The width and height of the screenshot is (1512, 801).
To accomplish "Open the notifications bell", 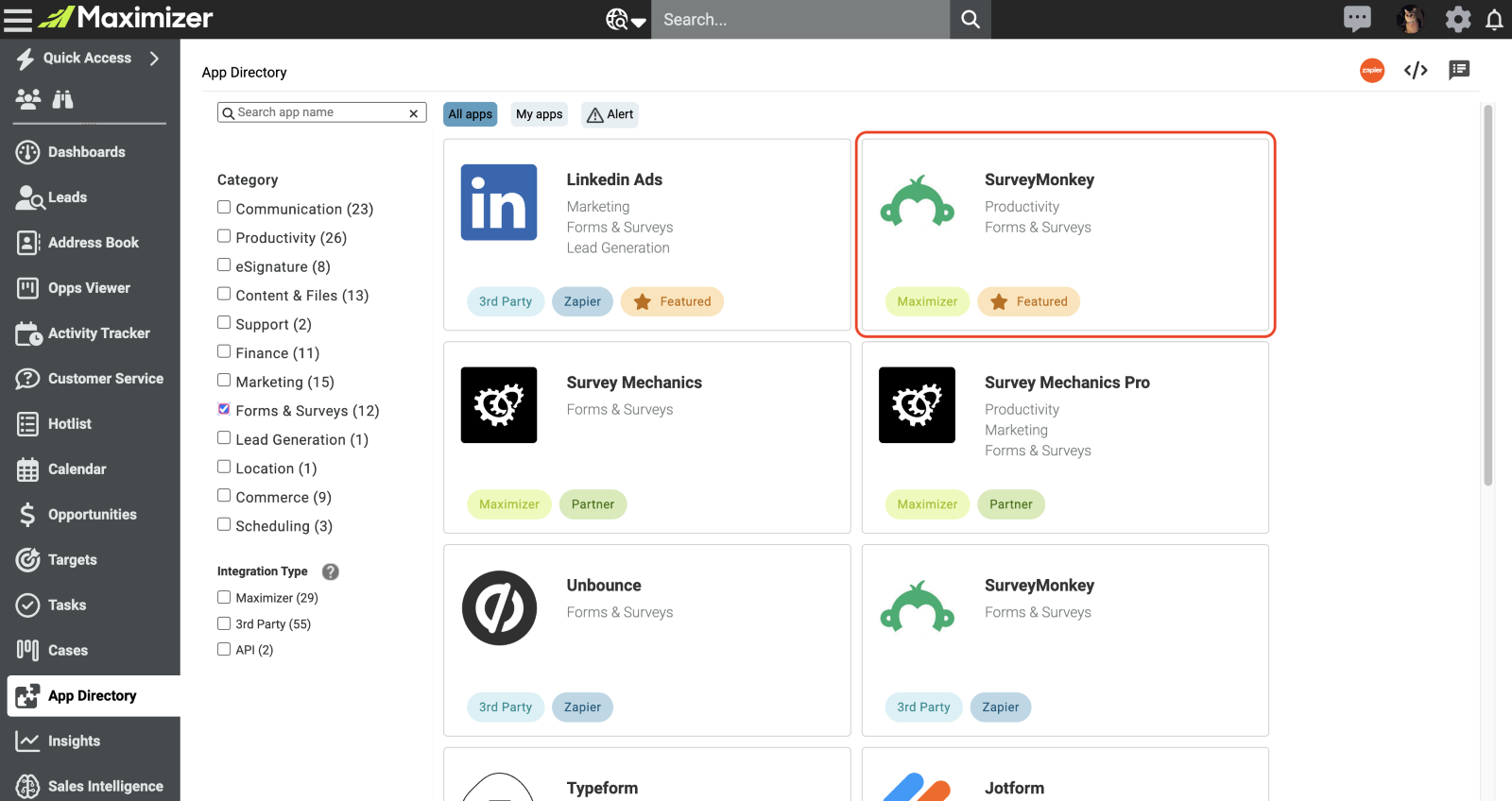I will click(1494, 19).
